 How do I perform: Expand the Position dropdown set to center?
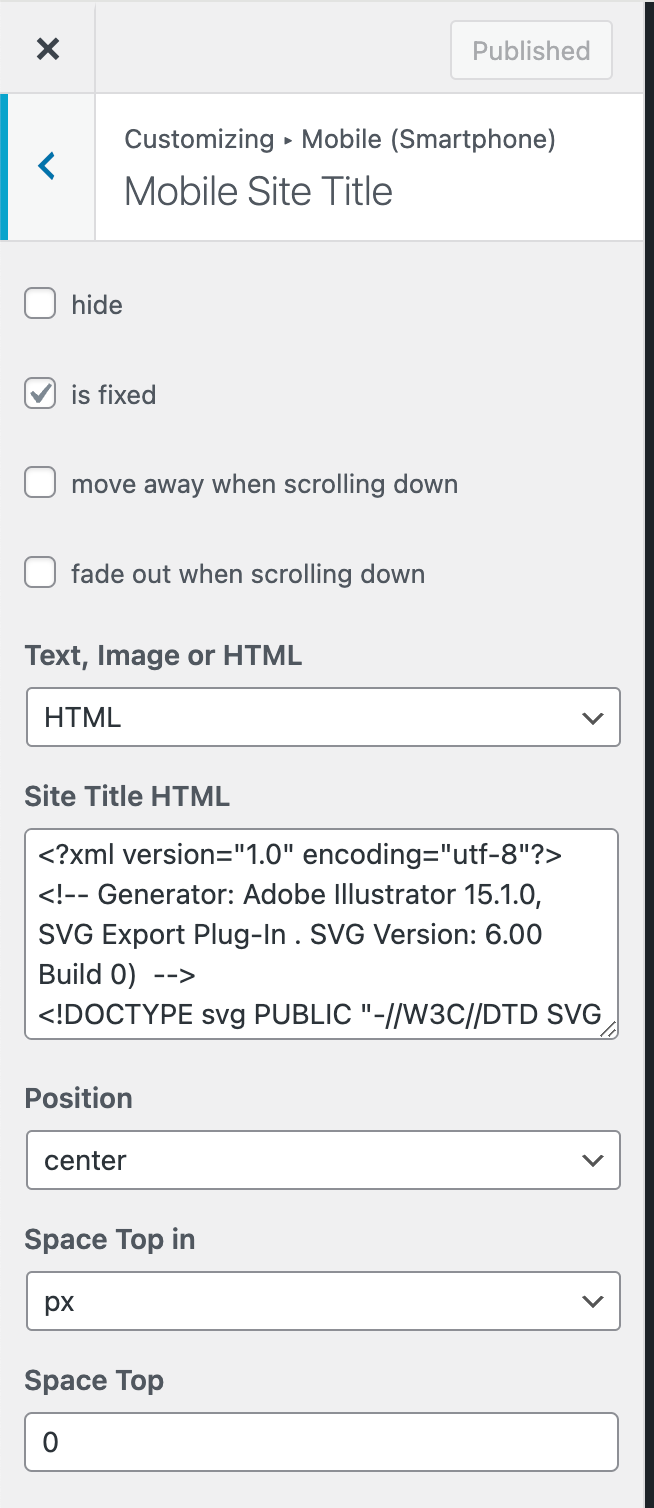(x=323, y=1160)
